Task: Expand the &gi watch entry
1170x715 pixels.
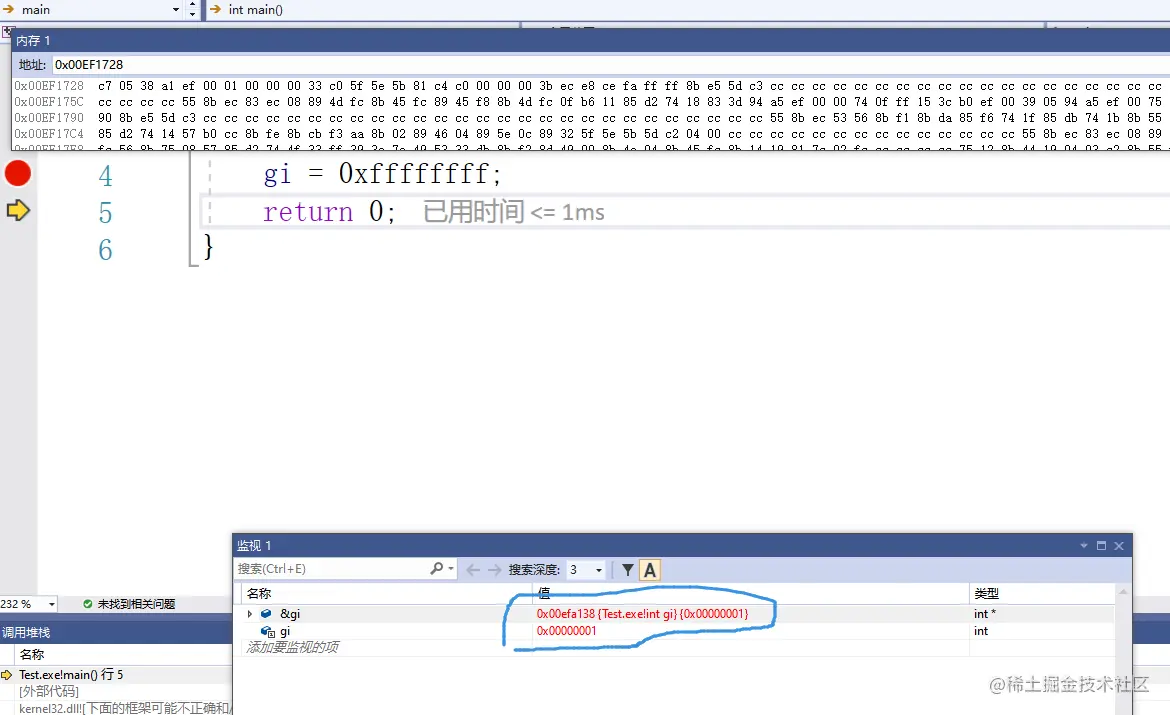Action: [249, 613]
